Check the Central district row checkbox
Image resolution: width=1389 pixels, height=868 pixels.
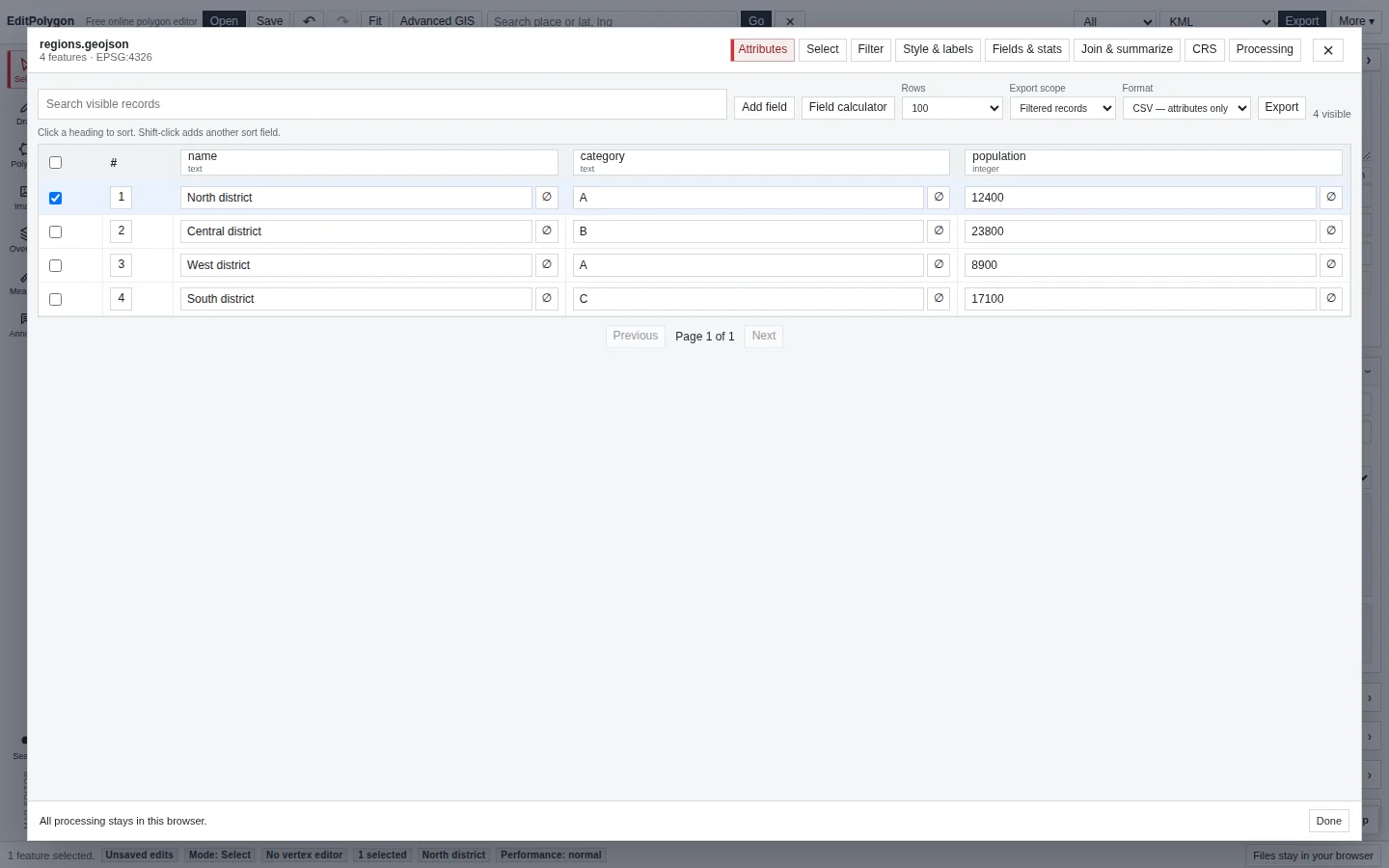pos(55,231)
